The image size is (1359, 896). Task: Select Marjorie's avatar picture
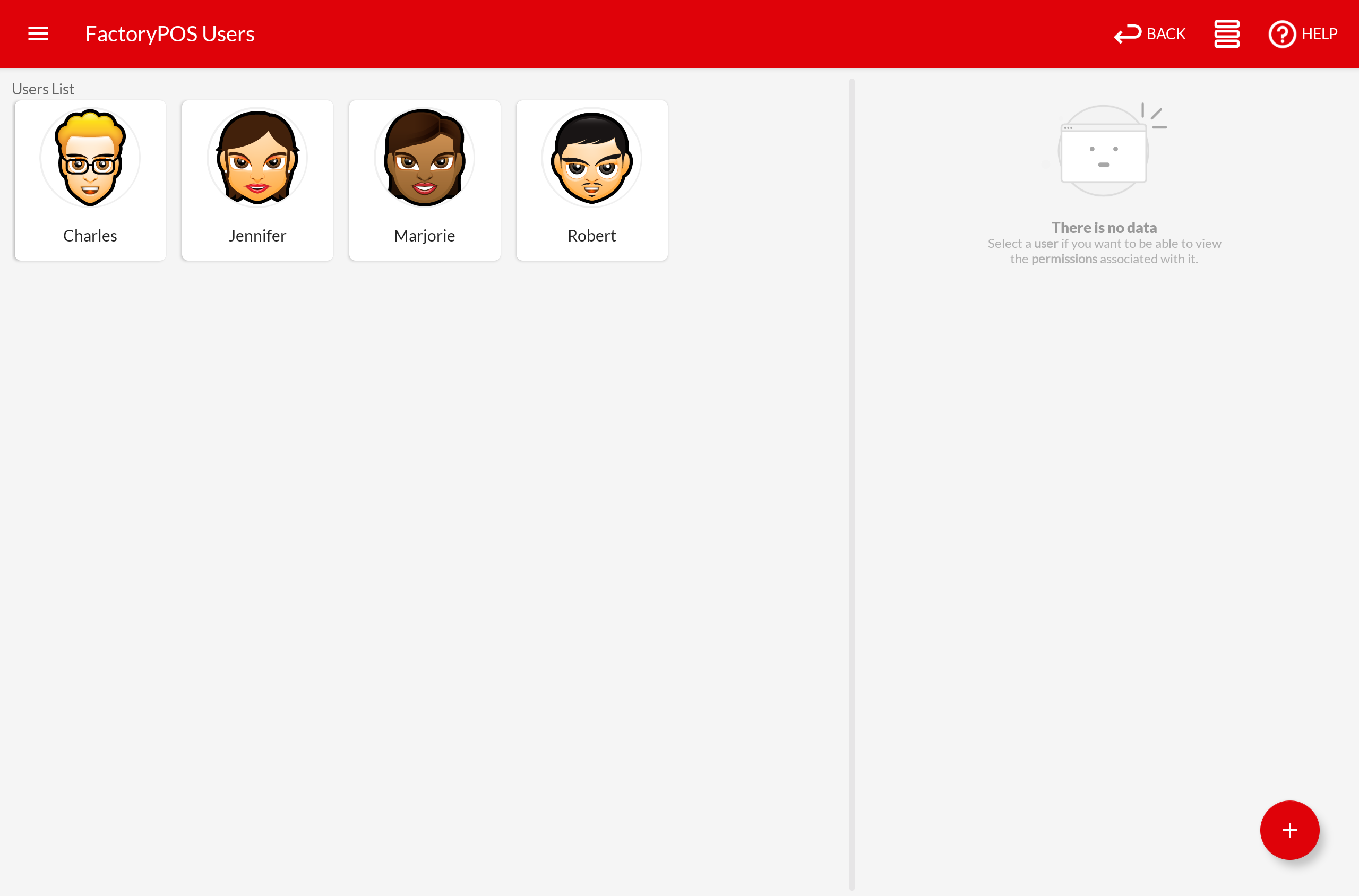425,158
